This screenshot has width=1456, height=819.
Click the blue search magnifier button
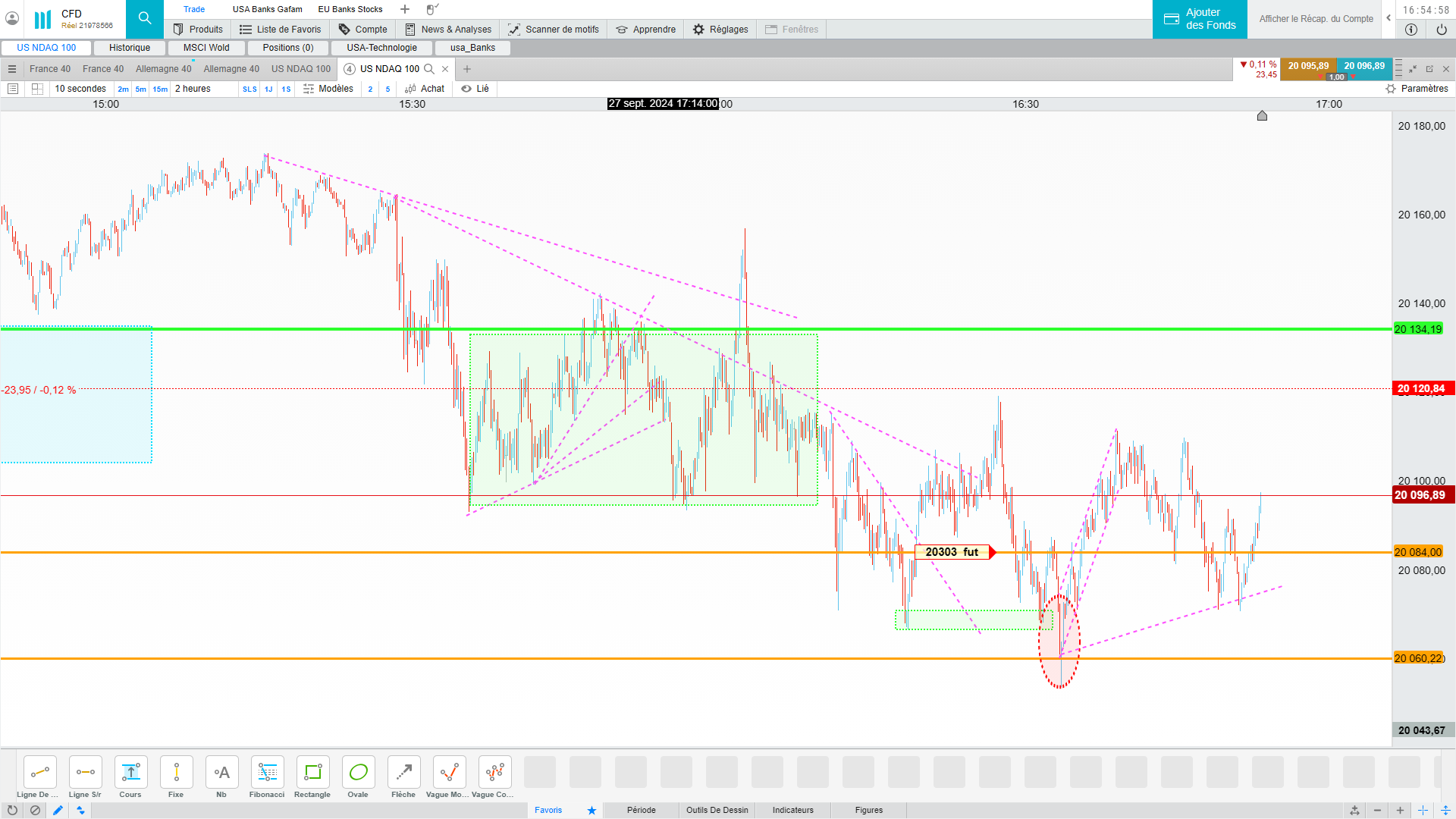145,19
